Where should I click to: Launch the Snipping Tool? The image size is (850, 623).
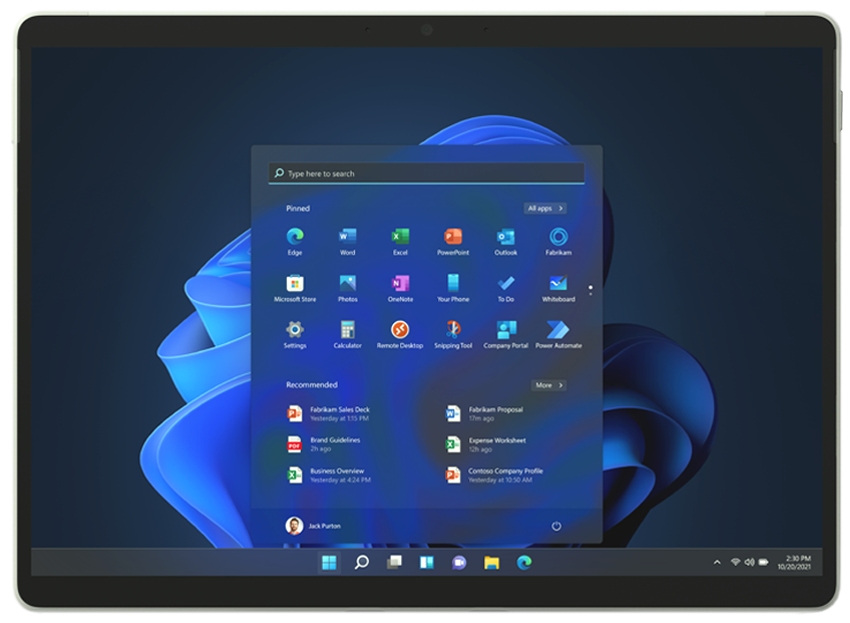click(x=453, y=335)
